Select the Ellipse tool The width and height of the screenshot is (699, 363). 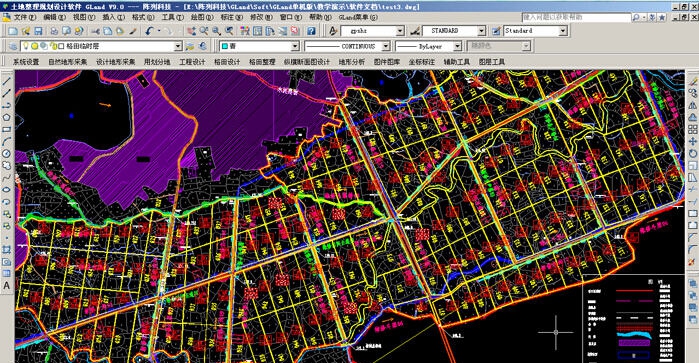click(x=7, y=190)
